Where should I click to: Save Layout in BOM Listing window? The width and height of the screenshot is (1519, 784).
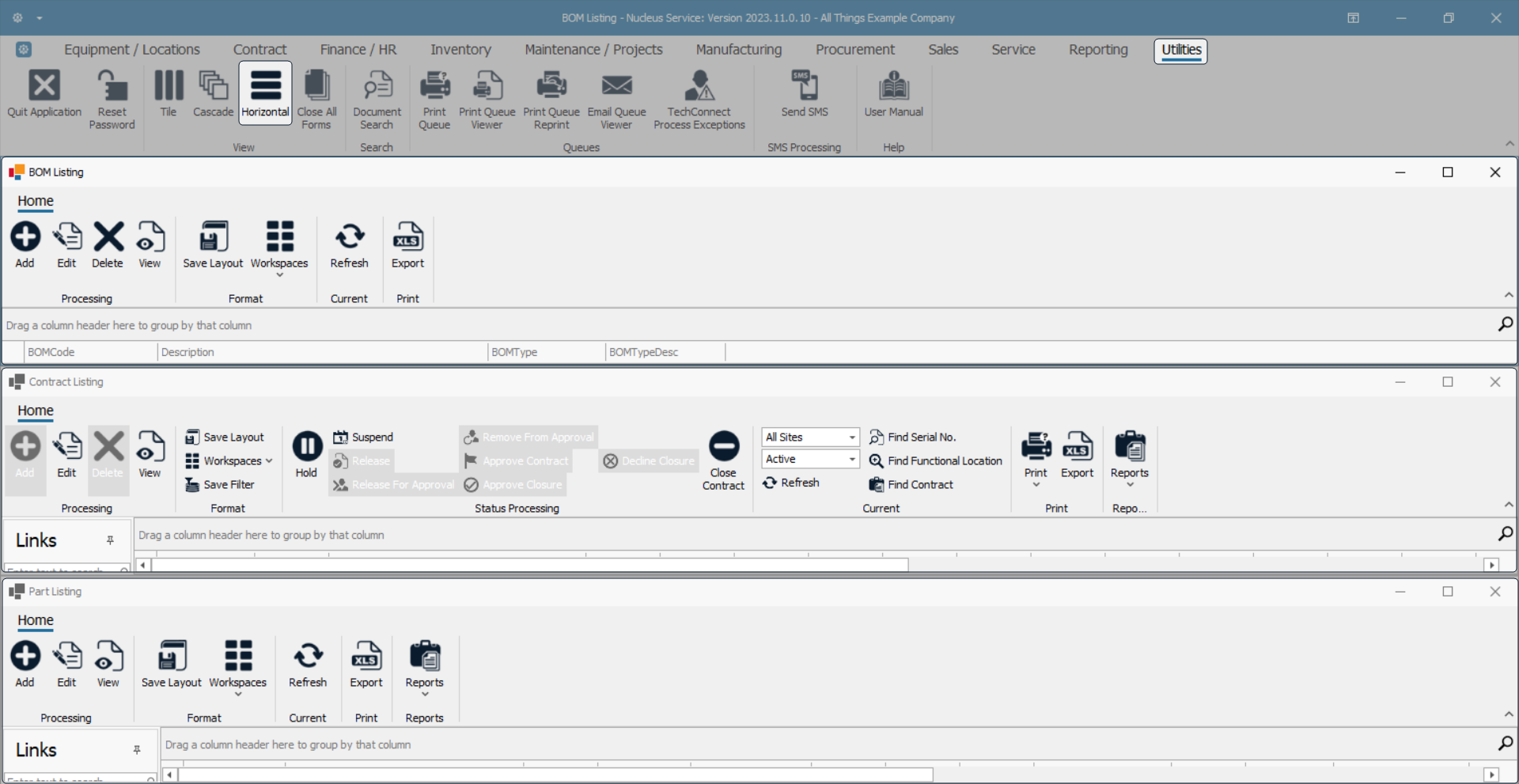click(213, 245)
